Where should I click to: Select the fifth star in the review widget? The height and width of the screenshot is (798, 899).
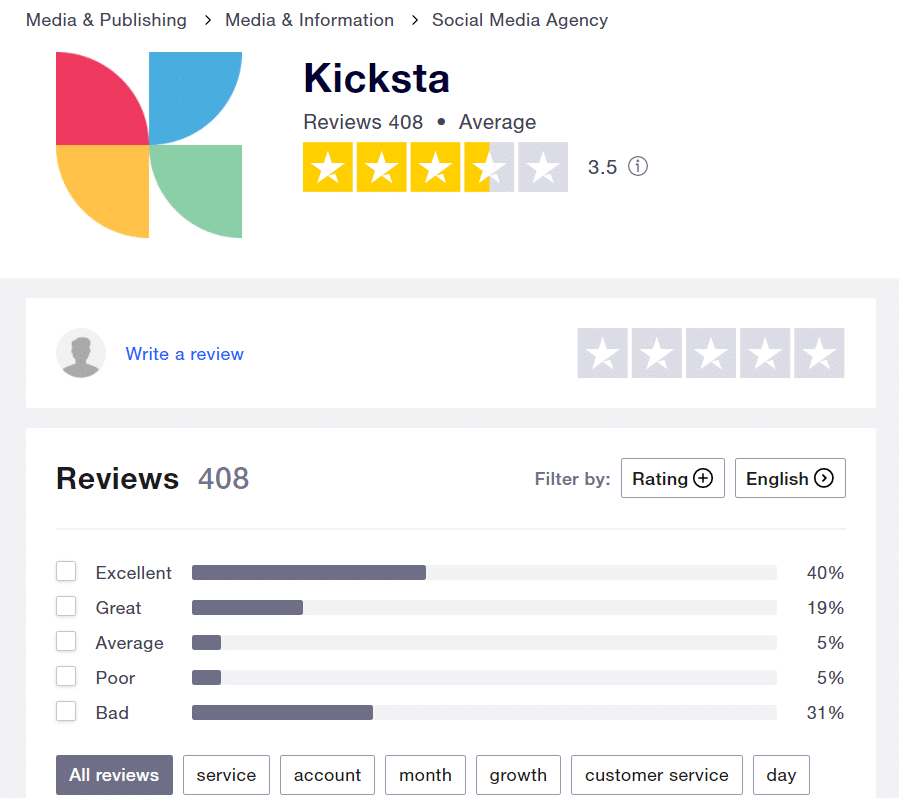[818, 353]
